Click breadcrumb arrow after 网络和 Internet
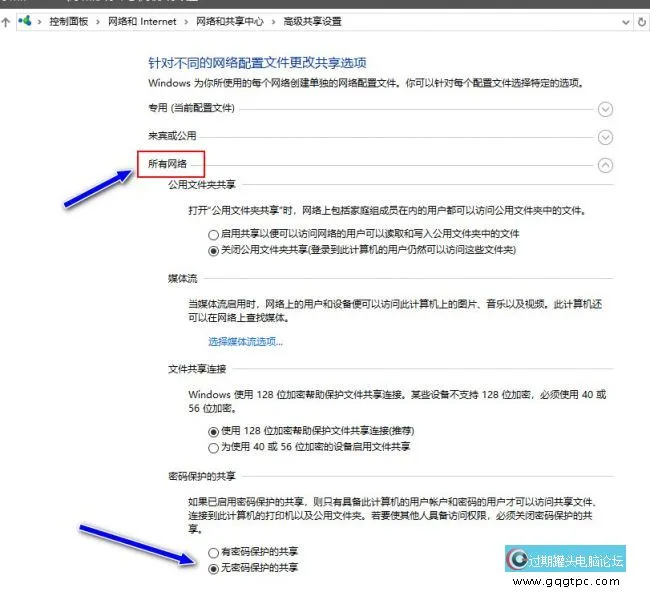Viewport: 650px width, 600px height. point(184,20)
